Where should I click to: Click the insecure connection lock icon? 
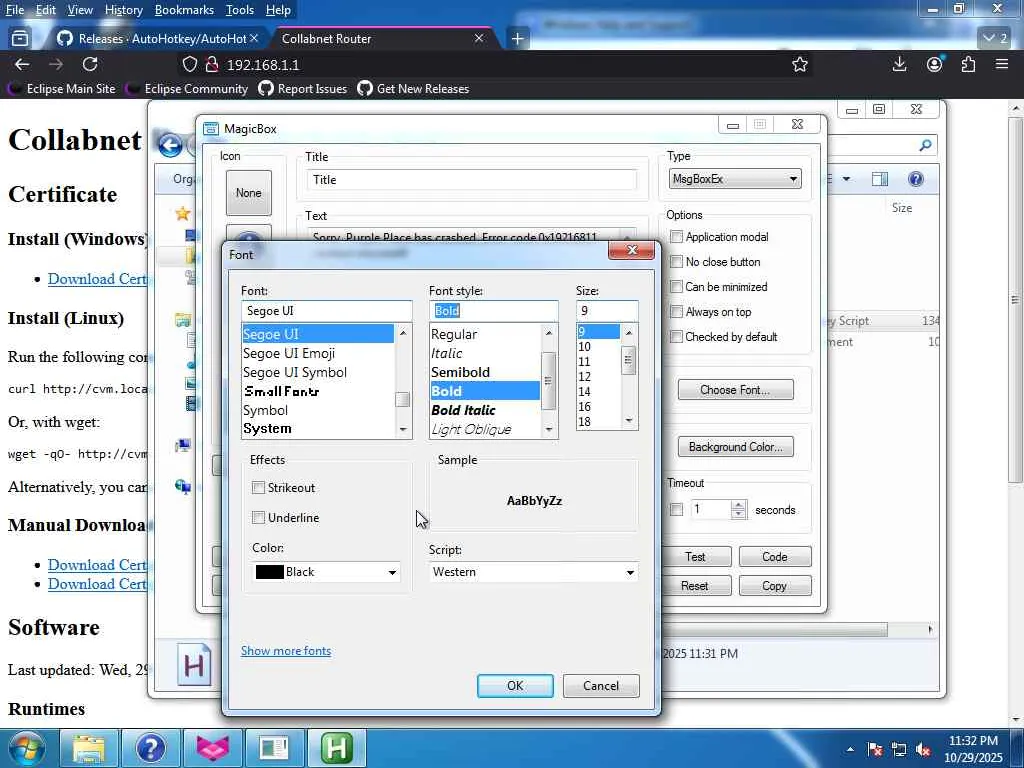pos(211,64)
